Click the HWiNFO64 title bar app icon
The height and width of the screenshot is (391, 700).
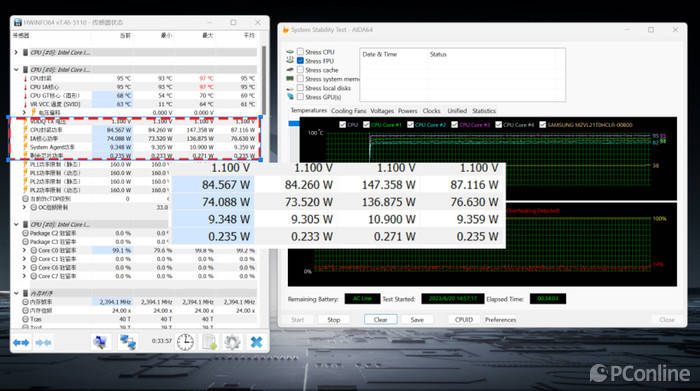tap(18, 22)
